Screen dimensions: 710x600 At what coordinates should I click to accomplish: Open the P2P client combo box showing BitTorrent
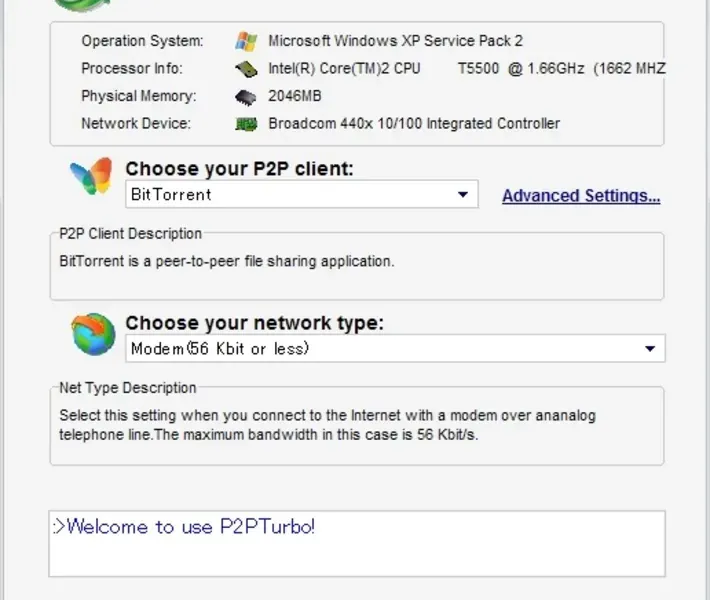click(x=290, y=195)
